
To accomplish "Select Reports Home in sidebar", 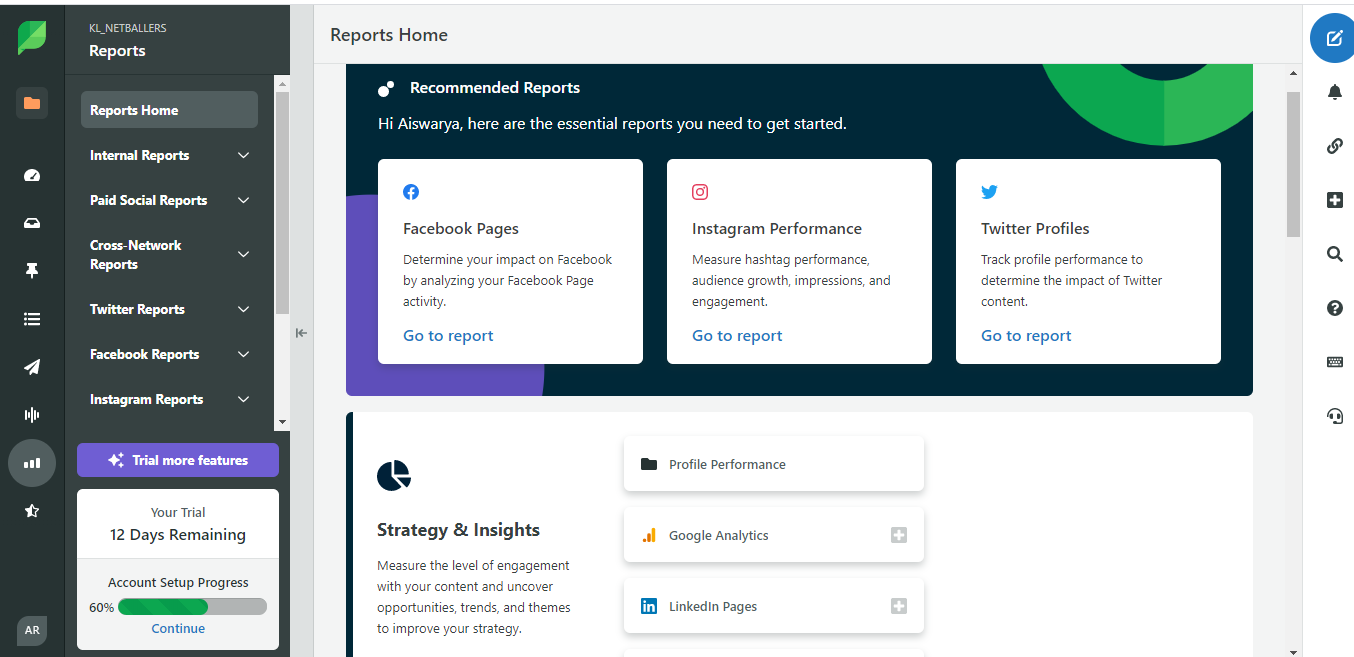I will 169,110.
